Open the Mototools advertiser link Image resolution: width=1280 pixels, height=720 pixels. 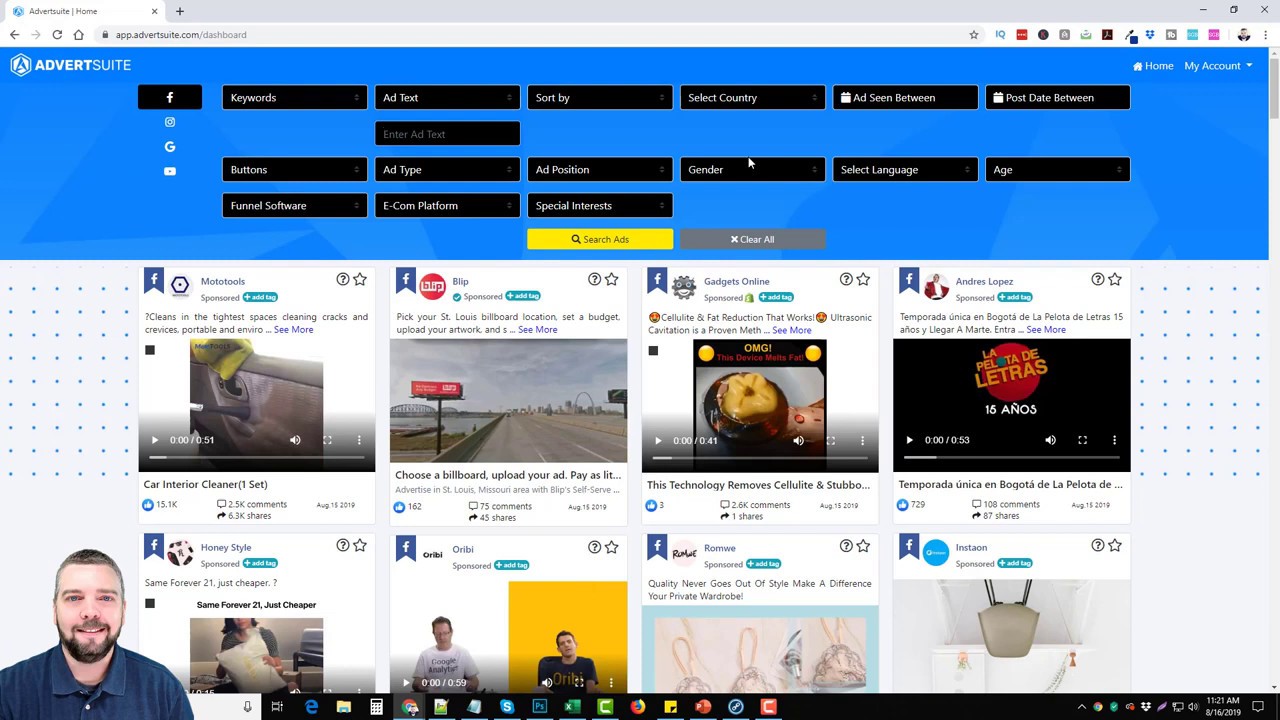[222, 281]
